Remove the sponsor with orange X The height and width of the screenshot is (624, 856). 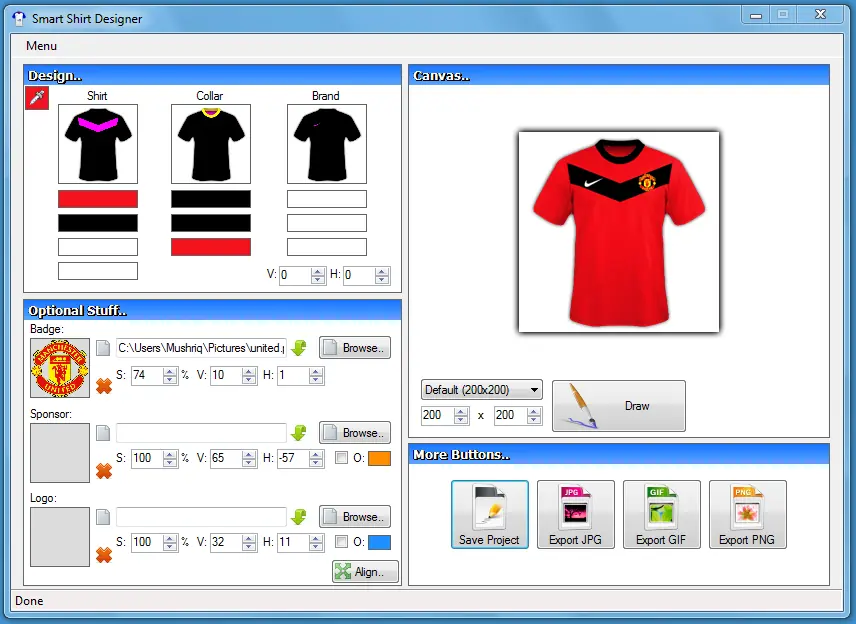pos(104,471)
